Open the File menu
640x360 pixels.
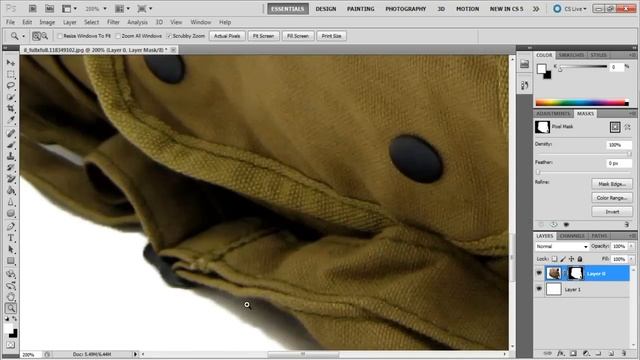tap(10, 22)
